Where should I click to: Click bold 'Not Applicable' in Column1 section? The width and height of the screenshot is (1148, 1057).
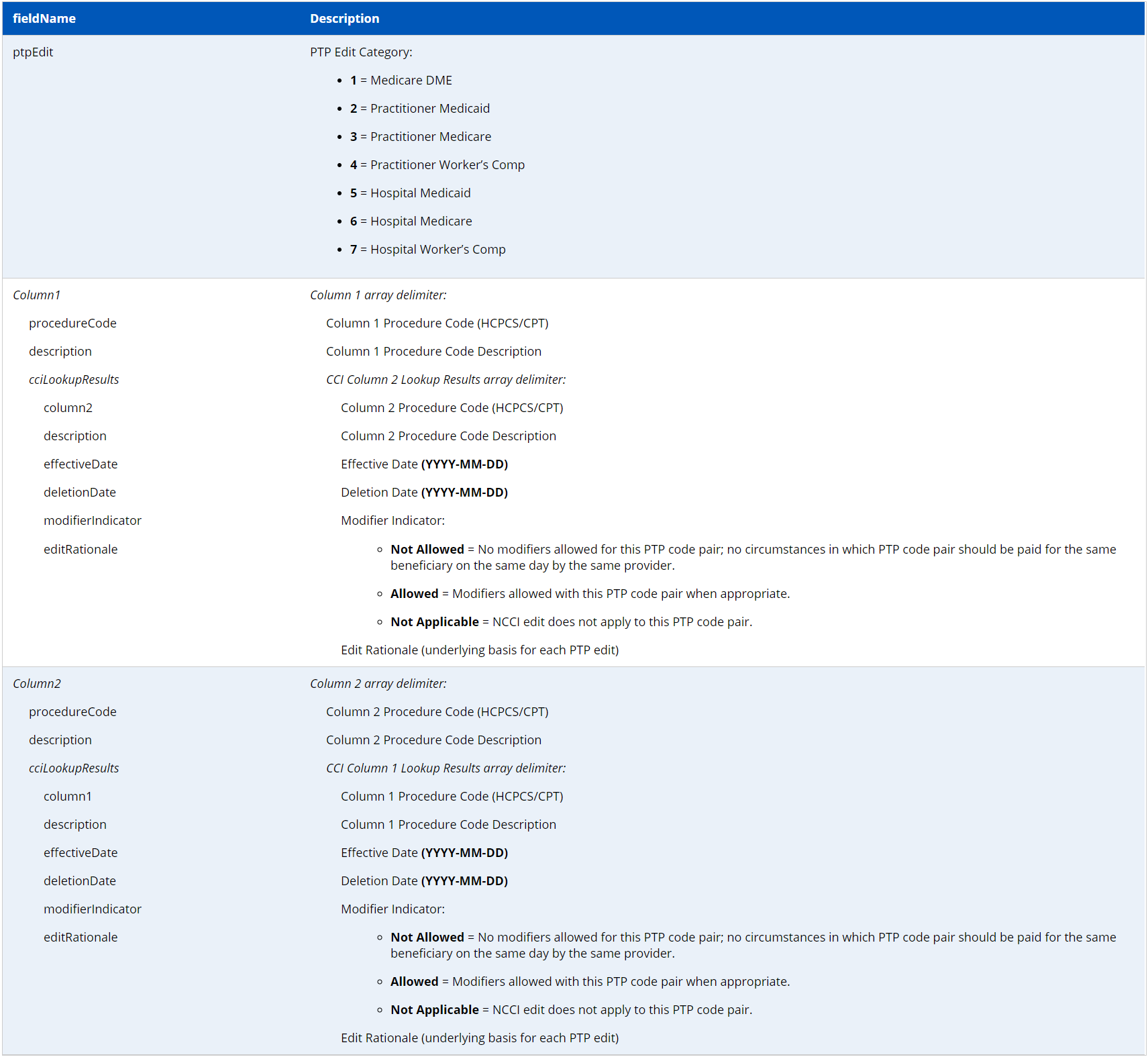pos(435,622)
